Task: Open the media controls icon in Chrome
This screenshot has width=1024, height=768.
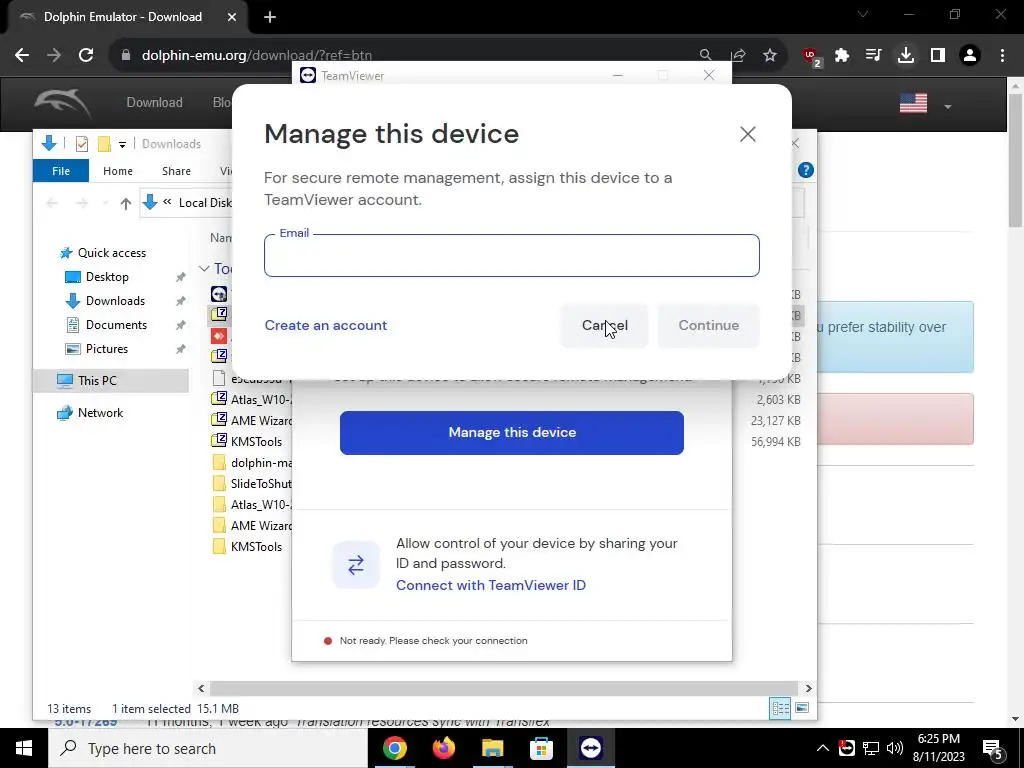Action: (x=873, y=56)
